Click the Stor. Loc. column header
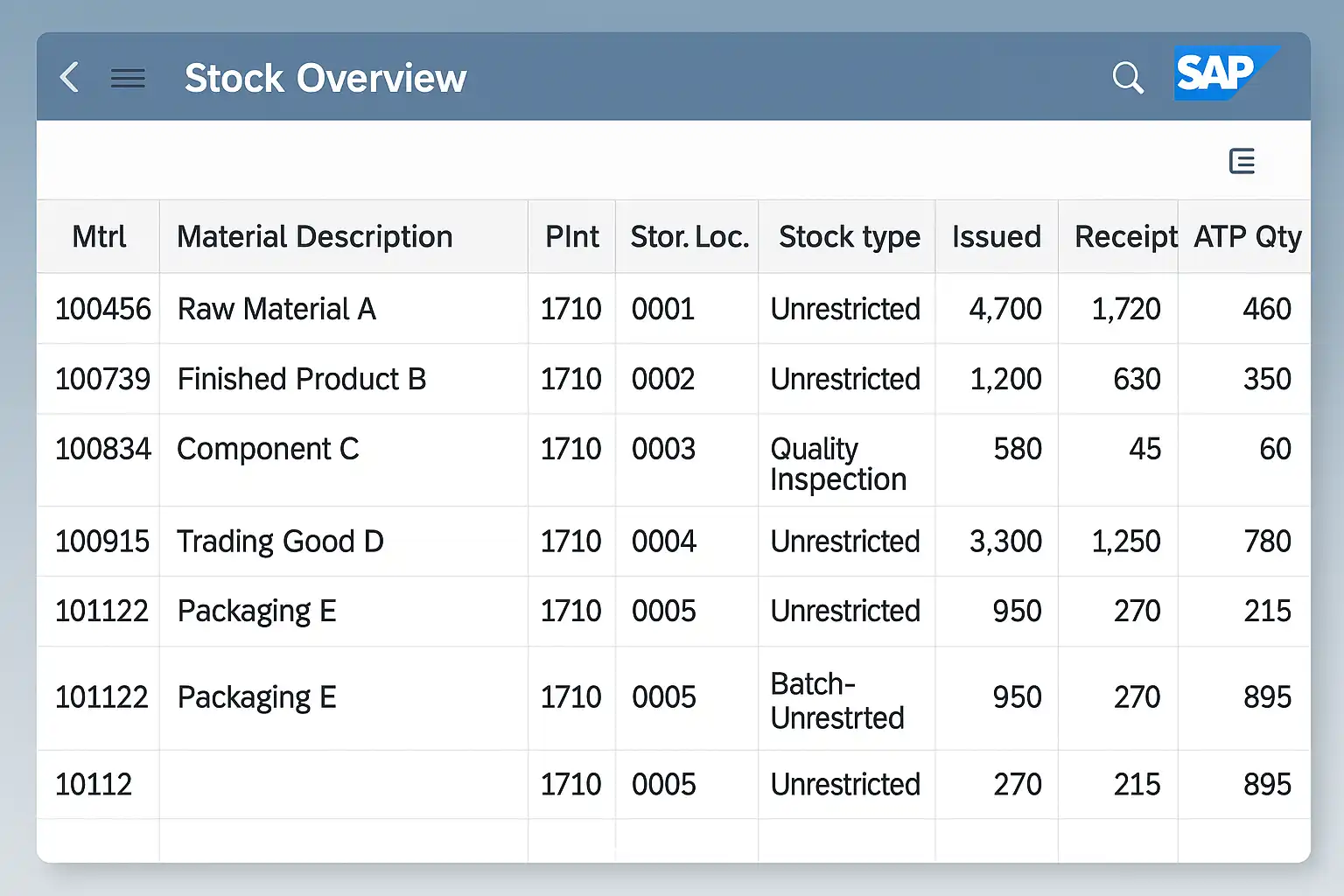 pyautogui.click(x=689, y=236)
